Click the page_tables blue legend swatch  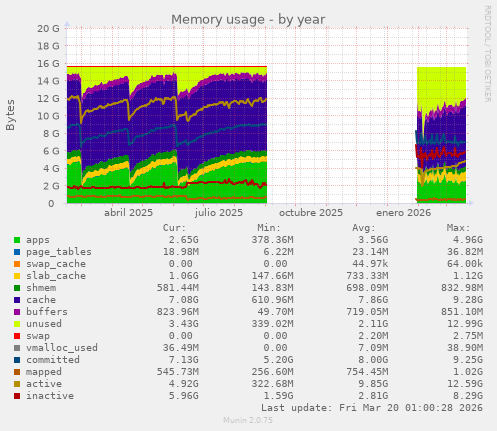point(17,252)
